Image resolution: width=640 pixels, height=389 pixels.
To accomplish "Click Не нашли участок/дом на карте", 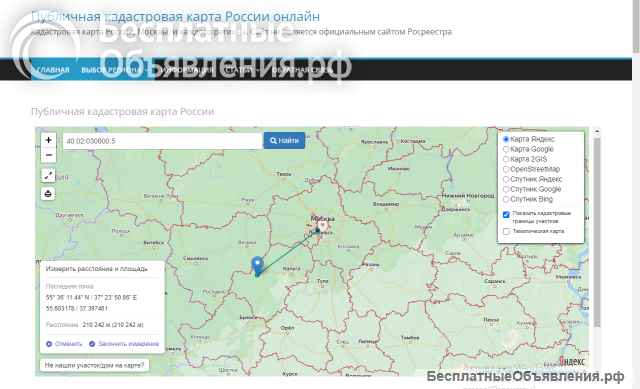I will (94, 365).
